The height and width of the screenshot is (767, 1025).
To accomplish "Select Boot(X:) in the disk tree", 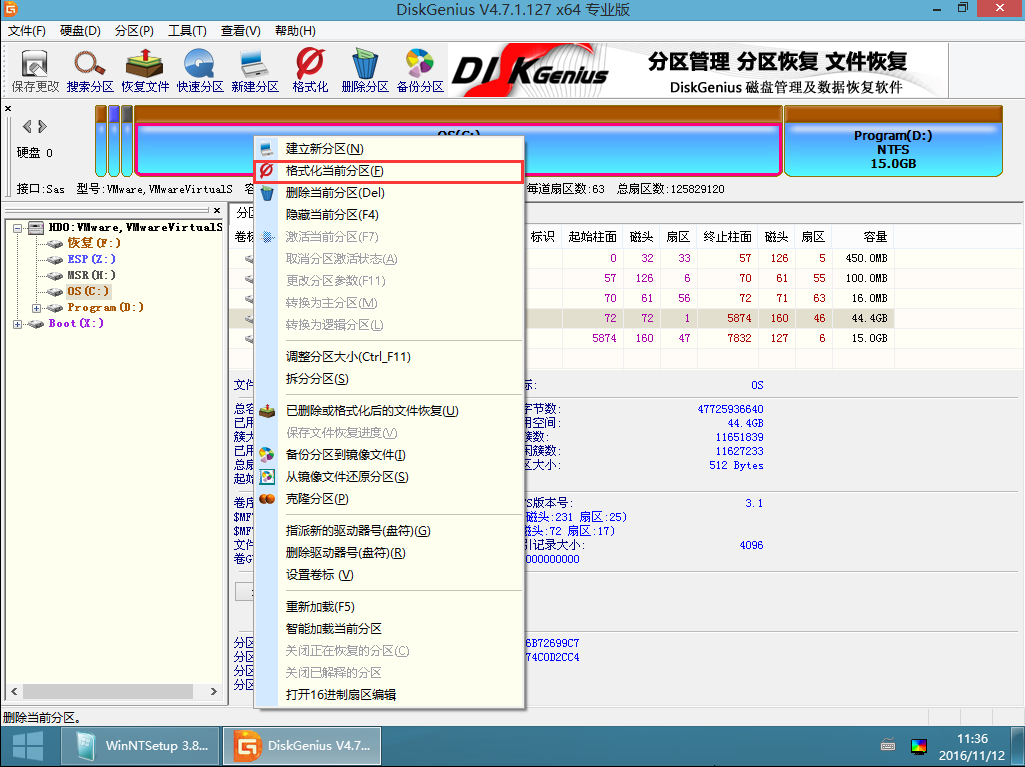I will tap(76, 323).
